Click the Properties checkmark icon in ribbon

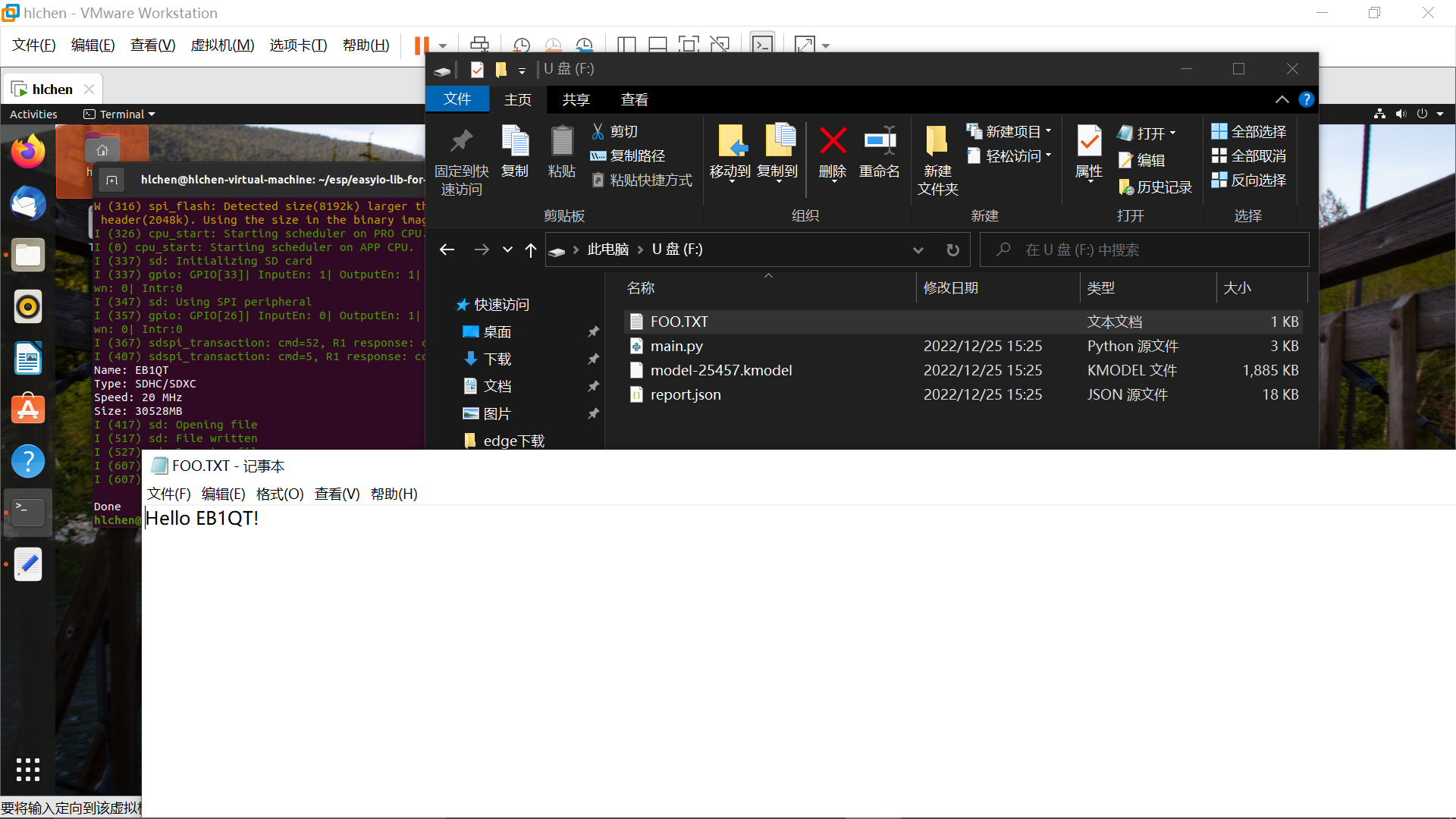[x=1089, y=143]
